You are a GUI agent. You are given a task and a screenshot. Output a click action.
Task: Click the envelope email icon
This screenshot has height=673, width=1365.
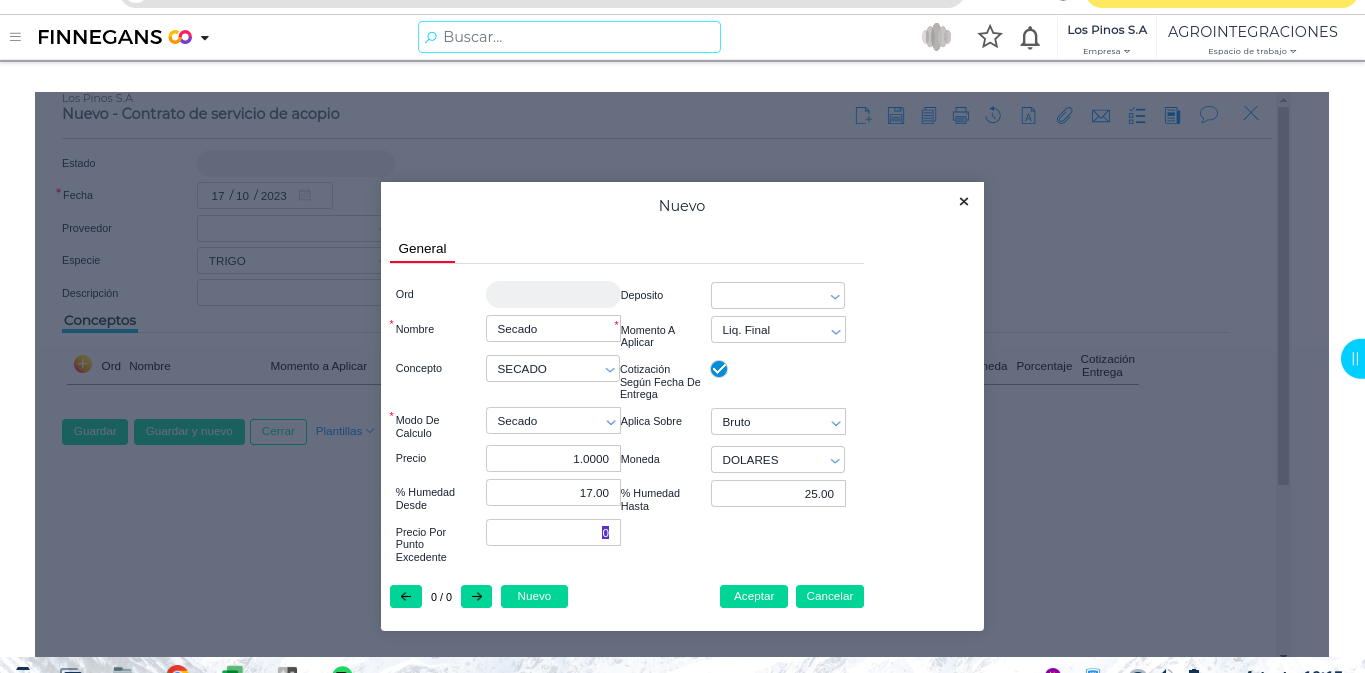click(1101, 115)
